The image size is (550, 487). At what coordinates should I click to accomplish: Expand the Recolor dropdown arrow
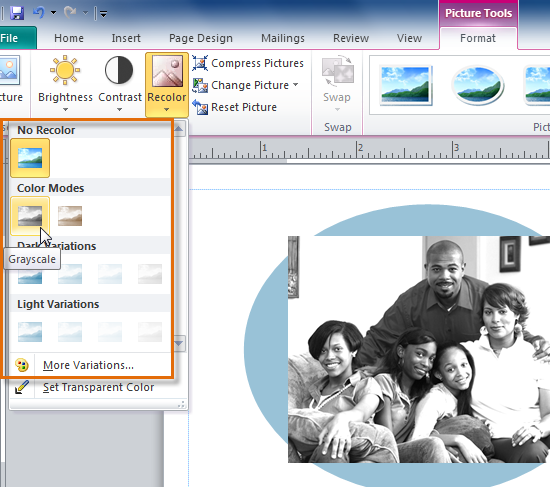coord(167,109)
